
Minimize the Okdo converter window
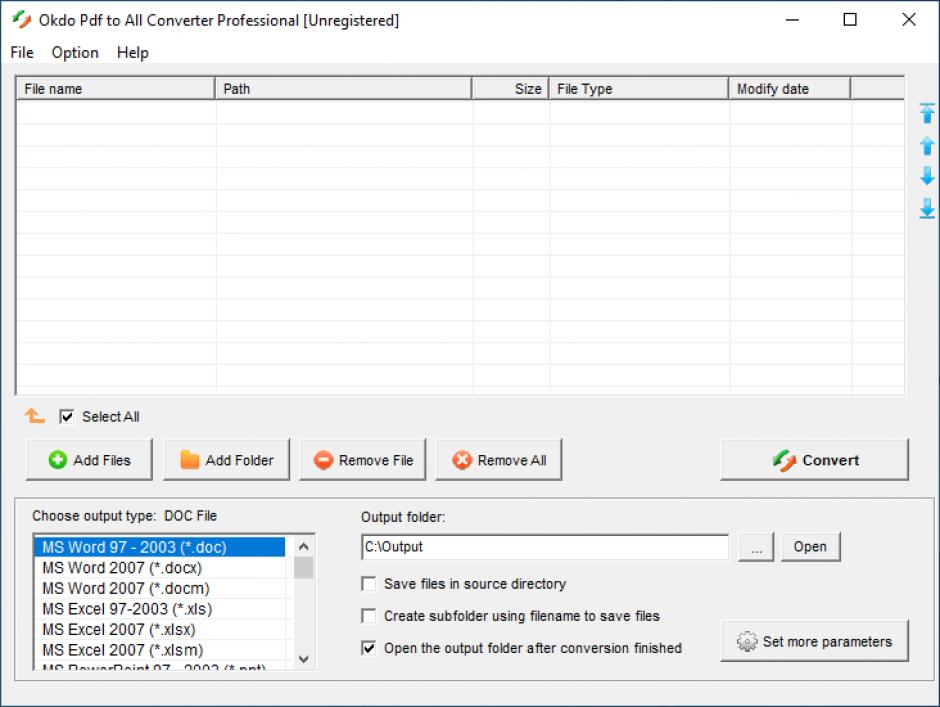(x=793, y=20)
